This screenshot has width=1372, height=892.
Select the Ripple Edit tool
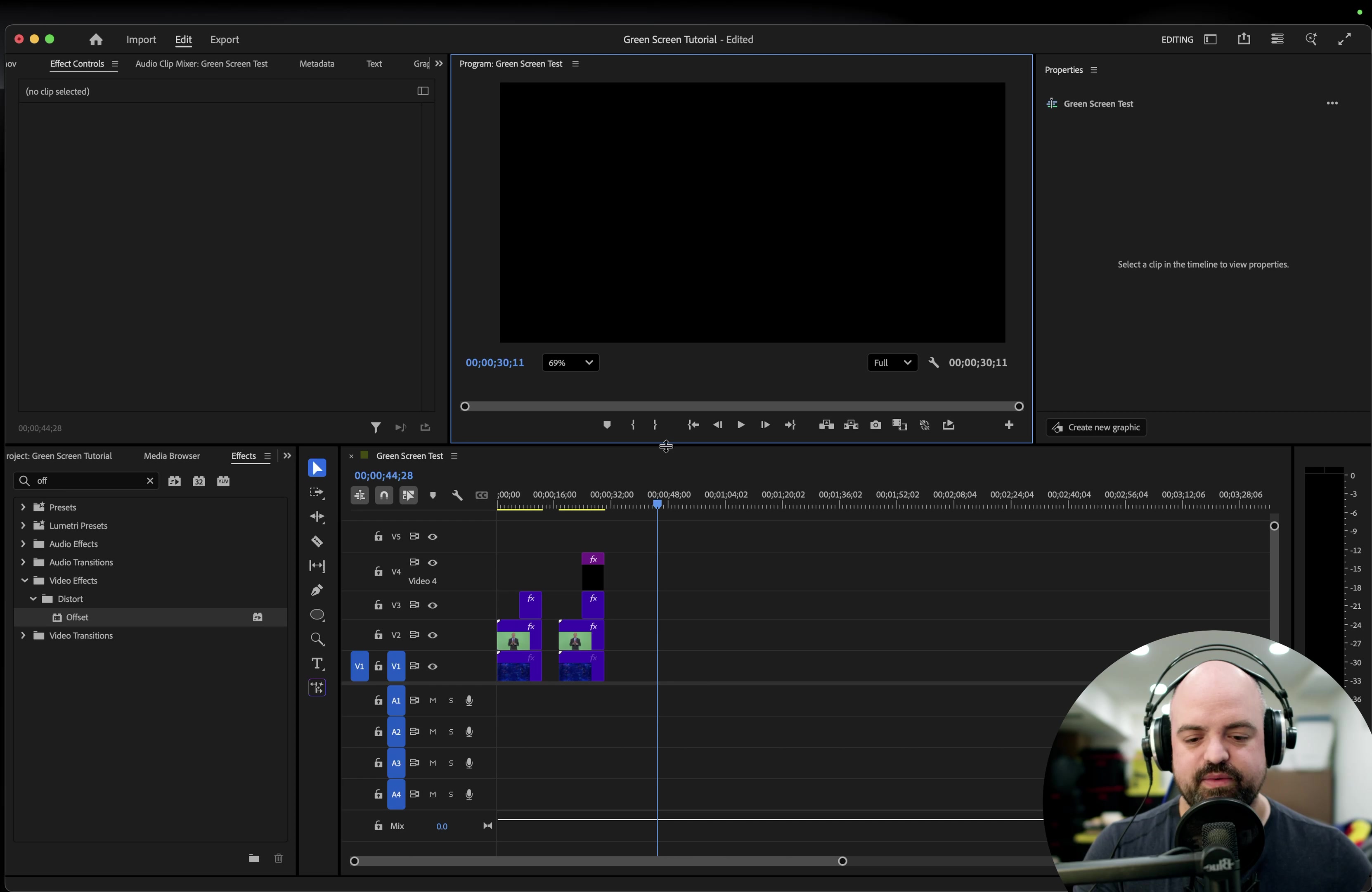[x=317, y=517]
